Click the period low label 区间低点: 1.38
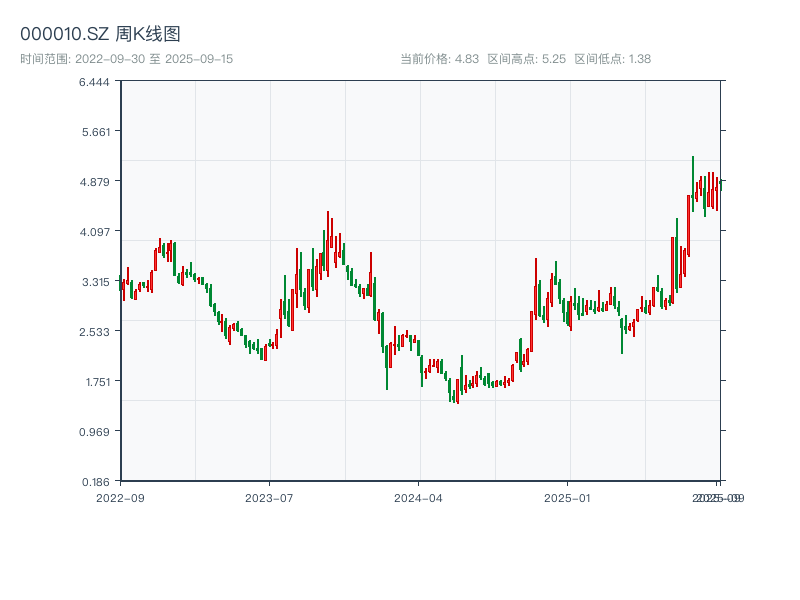 click(x=612, y=59)
